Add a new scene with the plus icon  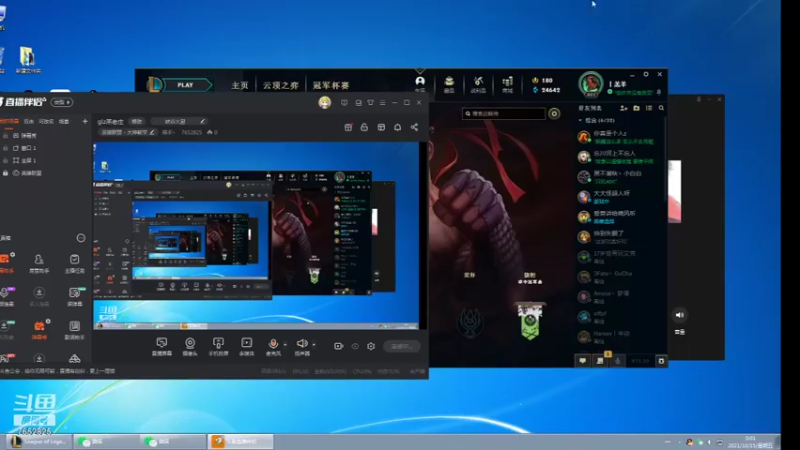[85, 121]
